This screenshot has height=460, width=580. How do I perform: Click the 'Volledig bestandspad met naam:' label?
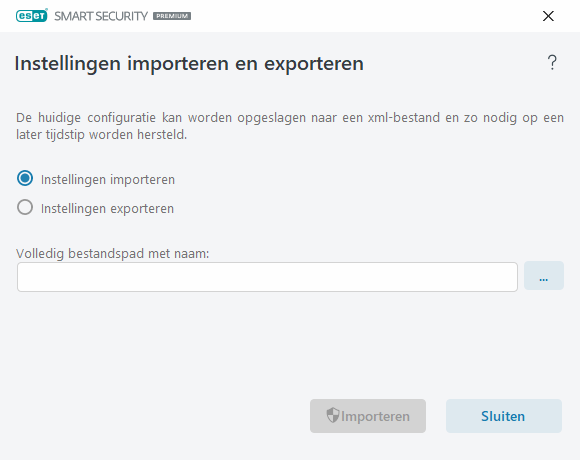pos(112,254)
